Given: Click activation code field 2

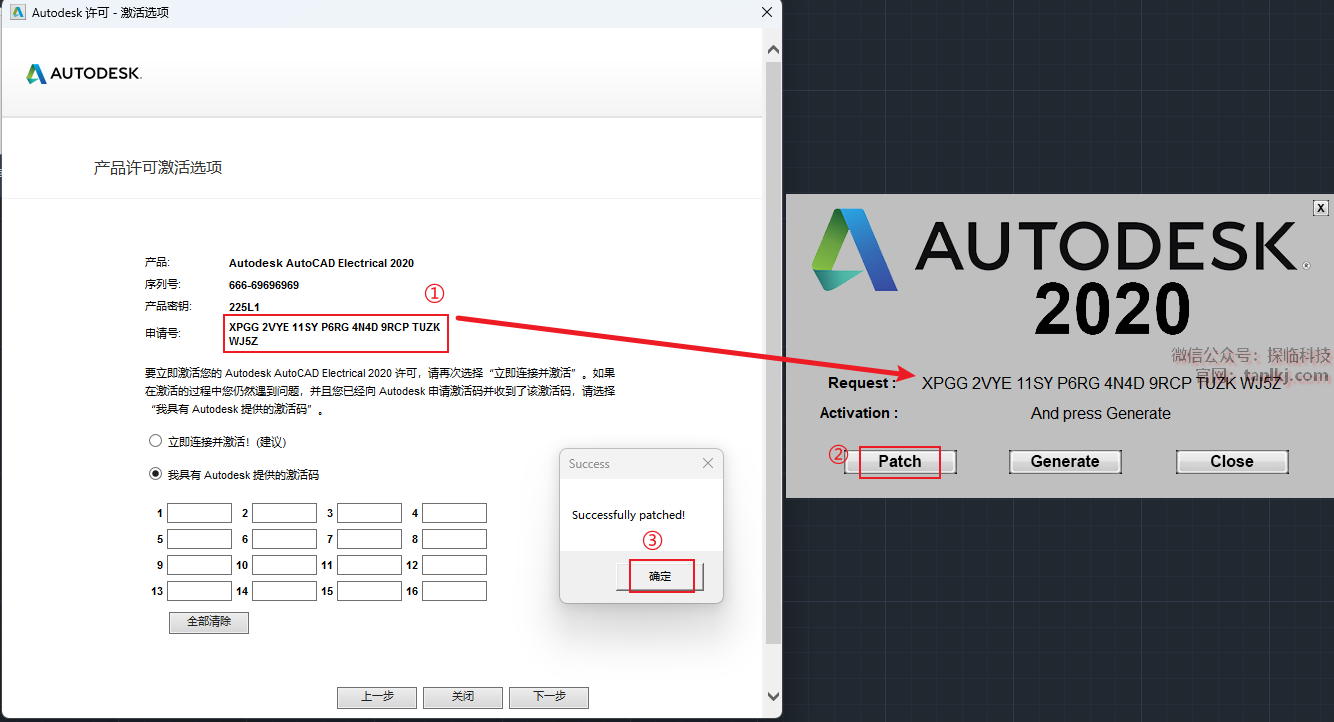Looking at the screenshot, I should [x=284, y=513].
